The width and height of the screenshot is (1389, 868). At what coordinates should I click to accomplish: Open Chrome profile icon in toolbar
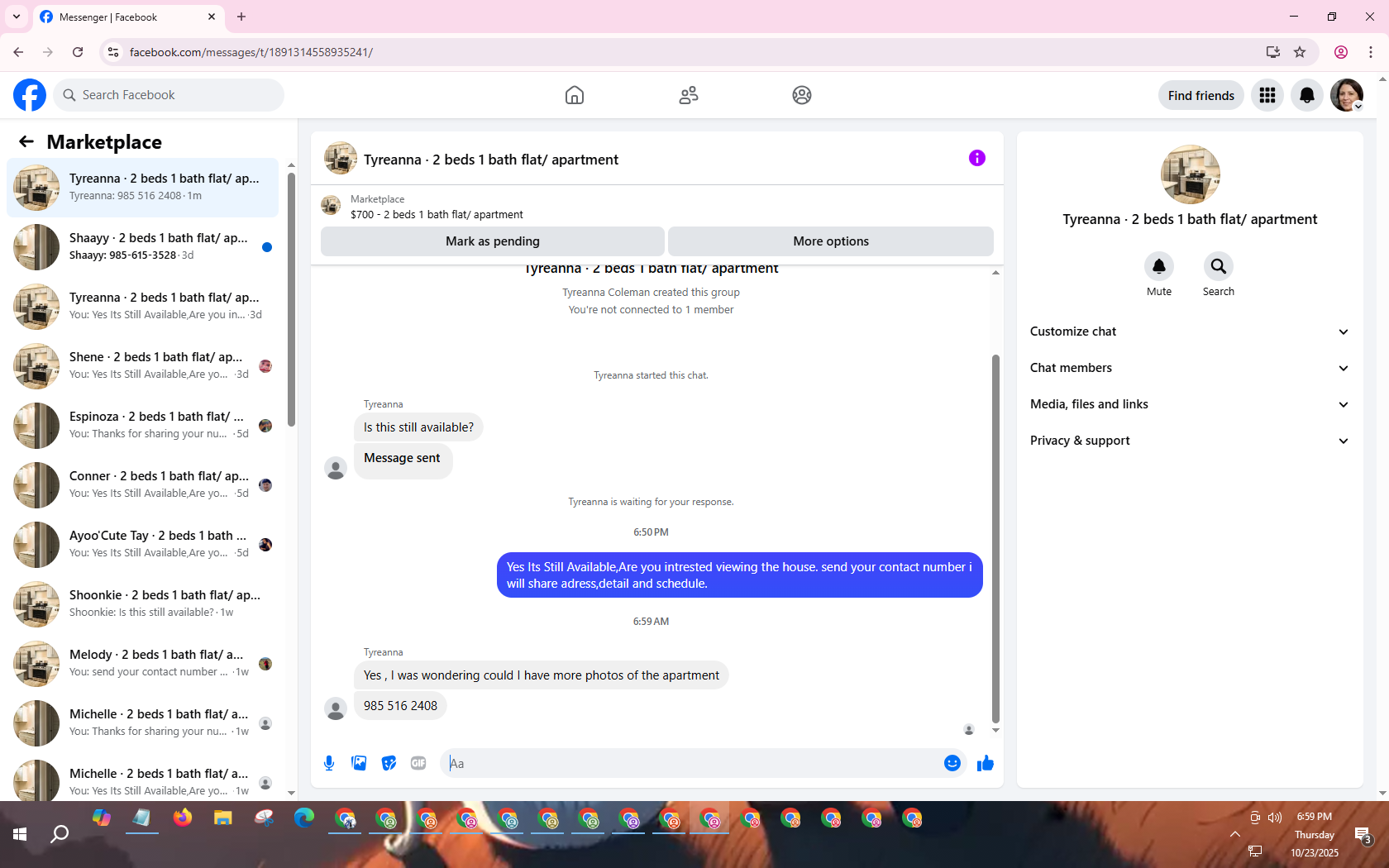[x=1341, y=52]
